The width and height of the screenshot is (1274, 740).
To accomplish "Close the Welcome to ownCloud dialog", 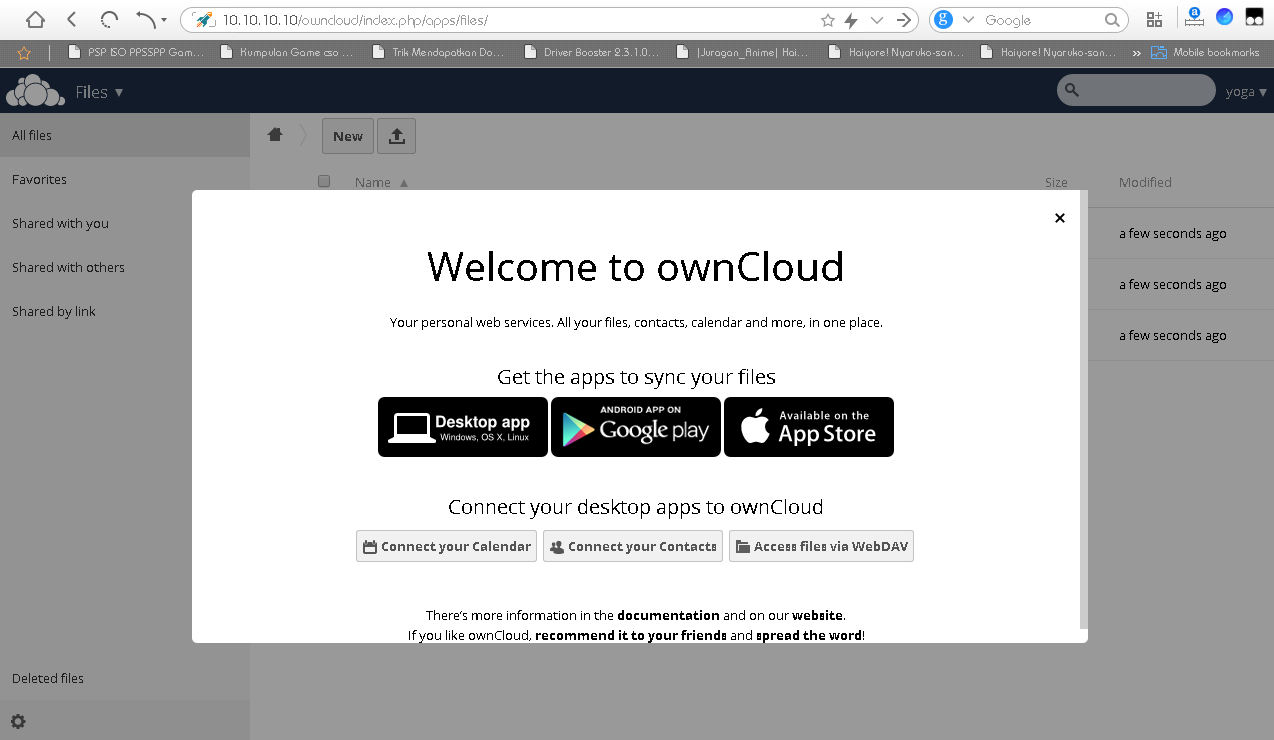I will point(1060,218).
